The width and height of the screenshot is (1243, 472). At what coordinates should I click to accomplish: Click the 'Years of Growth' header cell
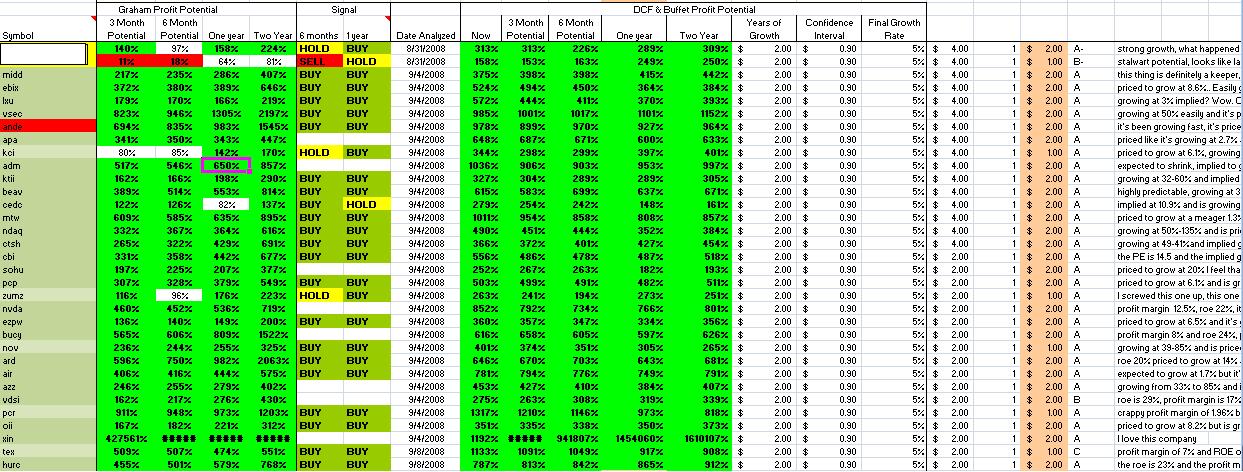766,29
